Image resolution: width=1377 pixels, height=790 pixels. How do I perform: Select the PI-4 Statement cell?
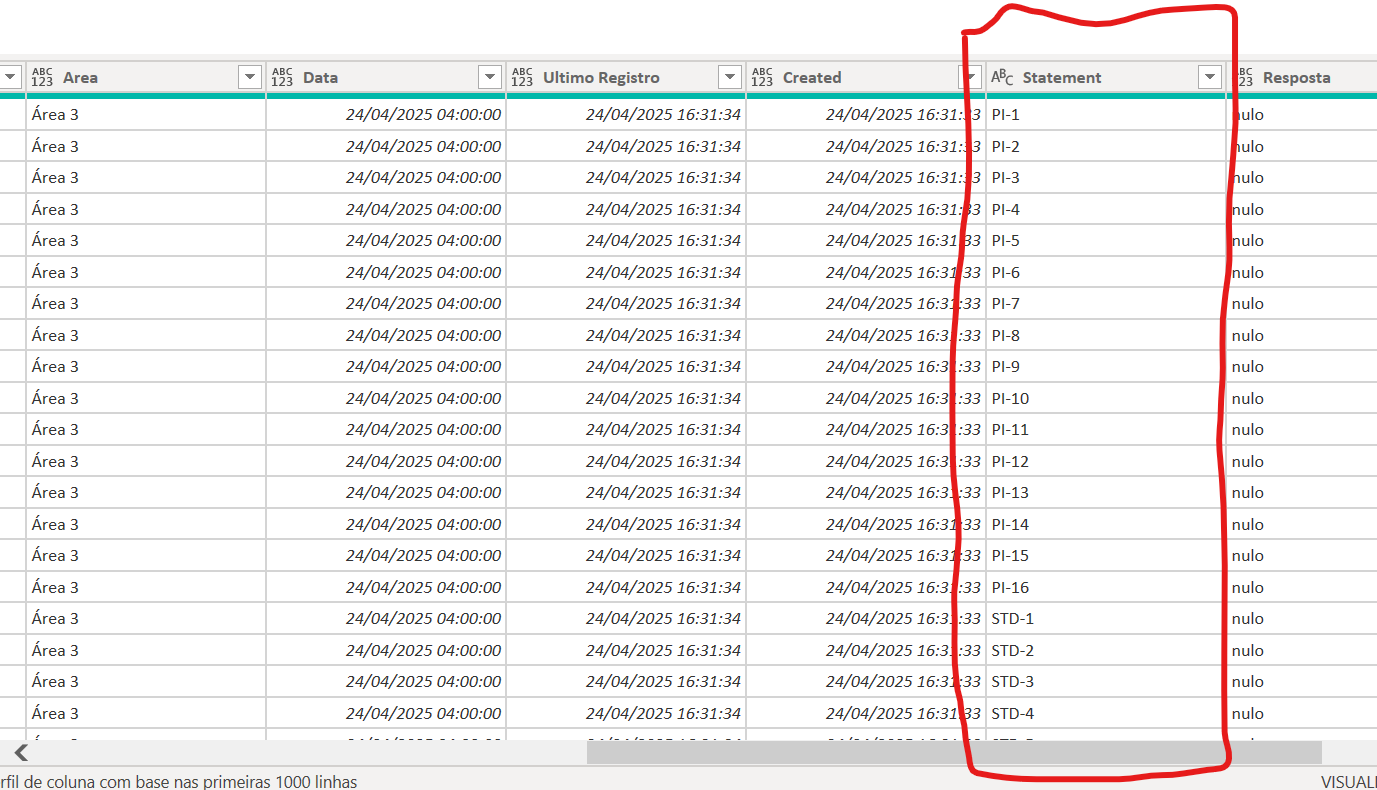(x=1106, y=209)
